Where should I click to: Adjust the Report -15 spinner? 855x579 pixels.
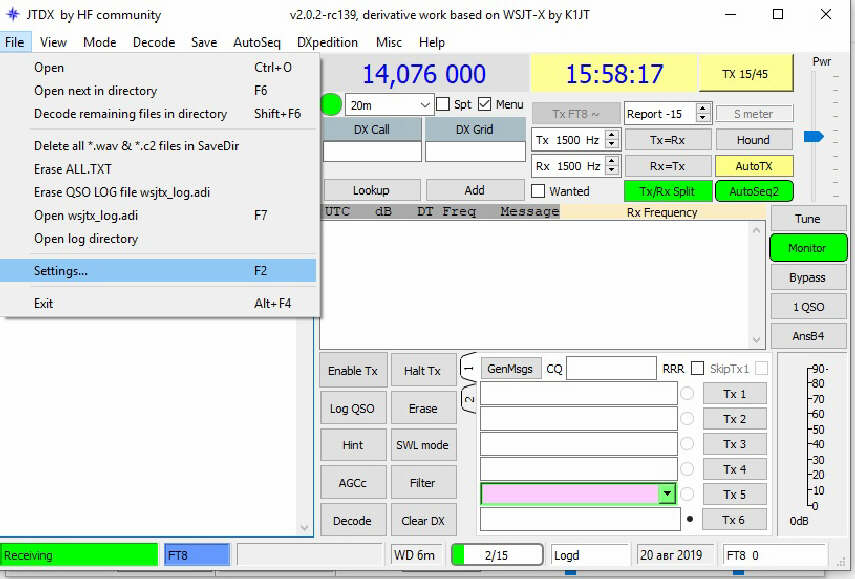(x=703, y=113)
